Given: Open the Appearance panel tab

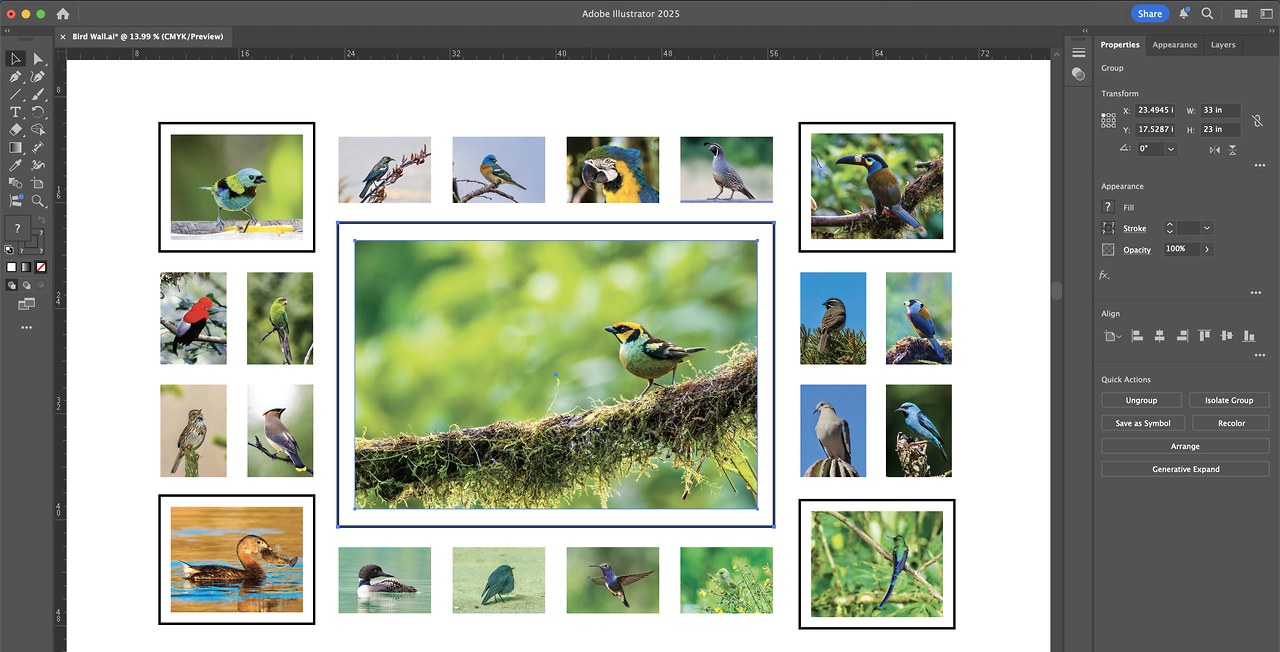Looking at the screenshot, I should coord(1174,45).
